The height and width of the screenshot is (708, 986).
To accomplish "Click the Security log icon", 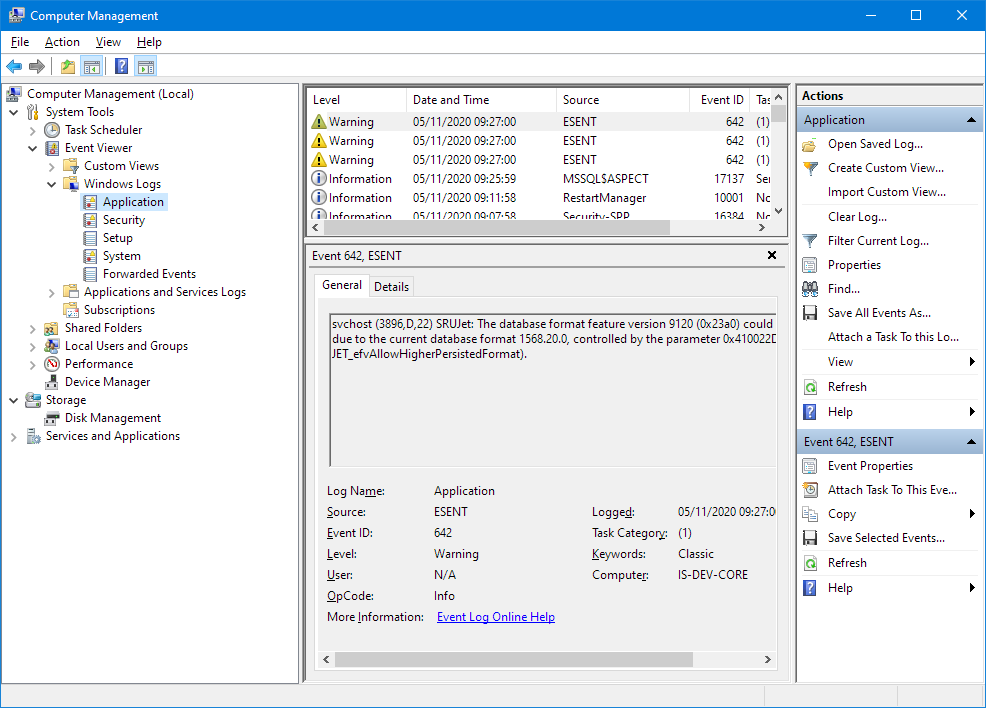I will (91, 220).
